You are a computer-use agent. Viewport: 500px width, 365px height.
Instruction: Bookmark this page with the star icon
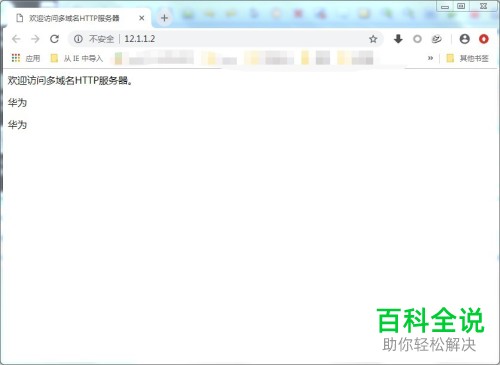(x=373, y=39)
